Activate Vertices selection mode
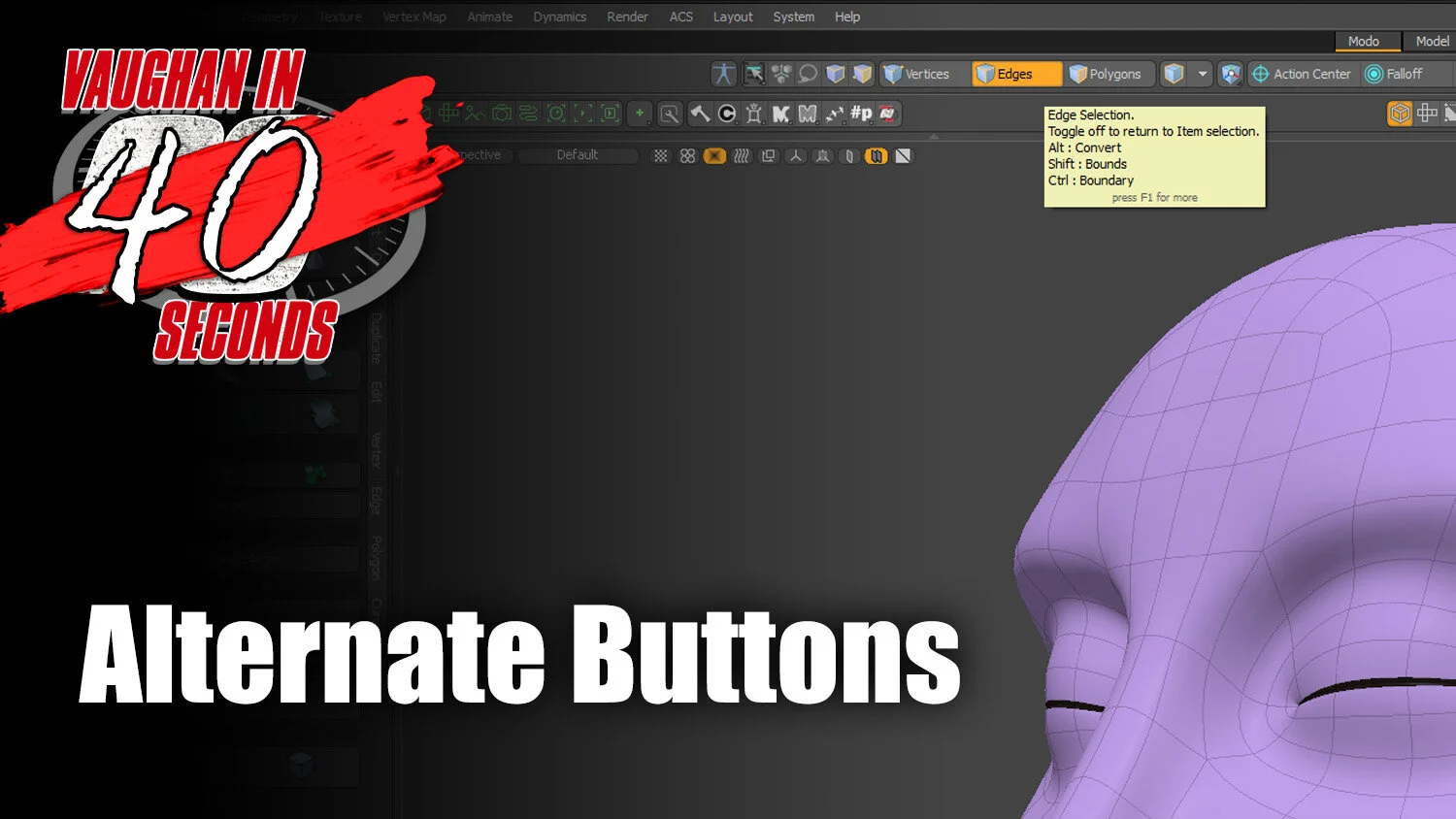1456x819 pixels. pos(920,74)
